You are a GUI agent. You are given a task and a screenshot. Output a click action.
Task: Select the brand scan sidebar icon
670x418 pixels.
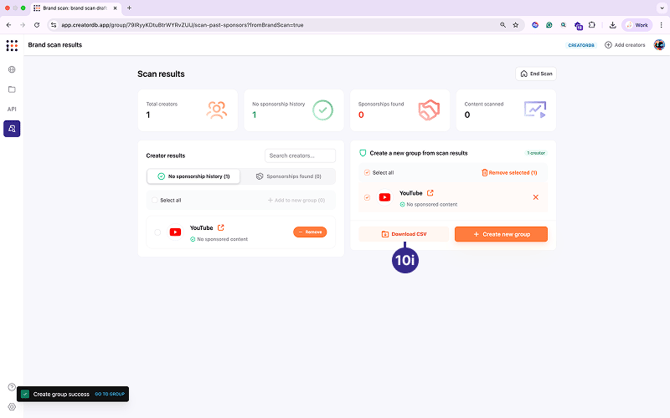click(12, 128)
